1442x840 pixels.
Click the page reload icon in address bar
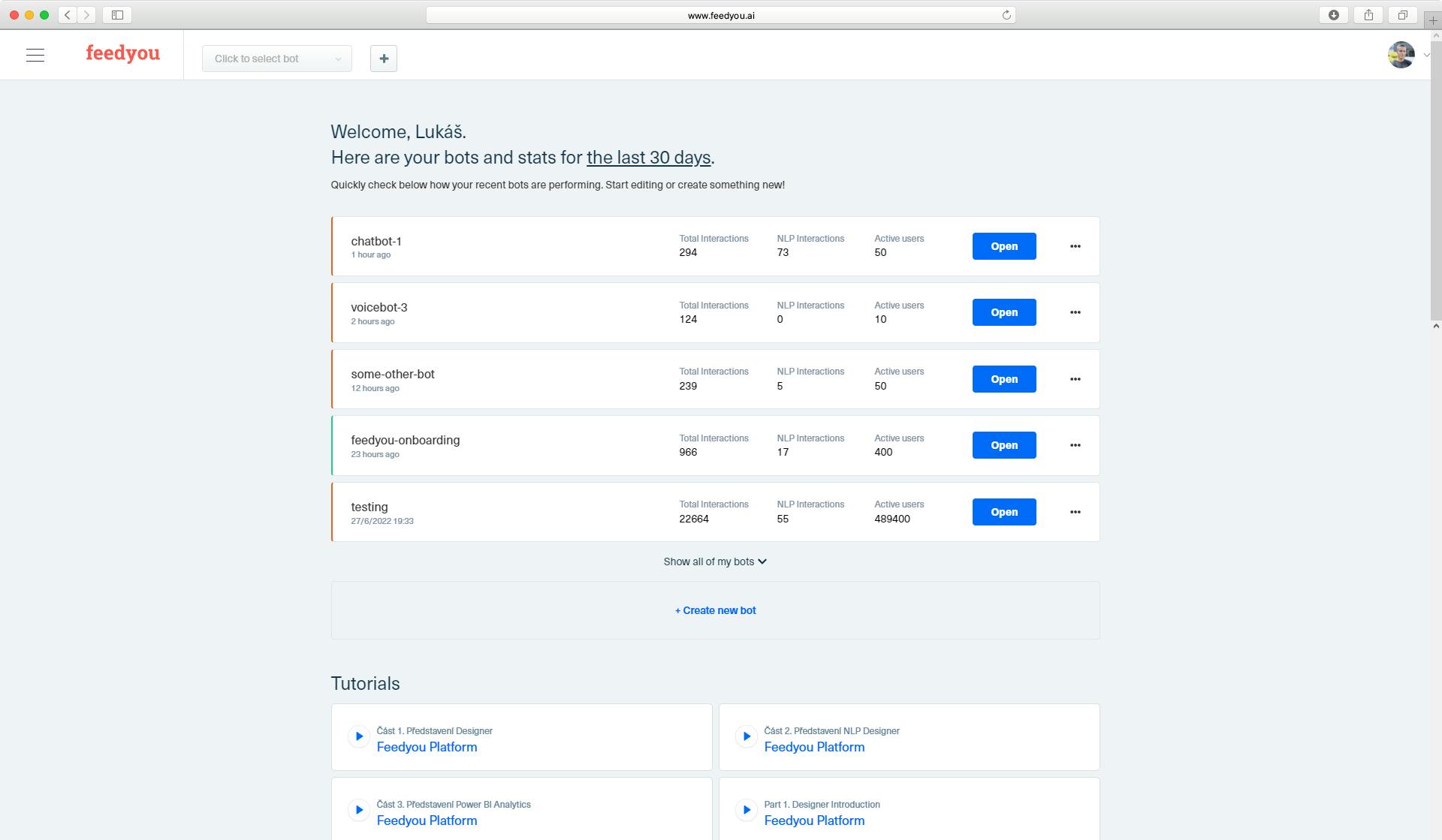point(1006,14)
